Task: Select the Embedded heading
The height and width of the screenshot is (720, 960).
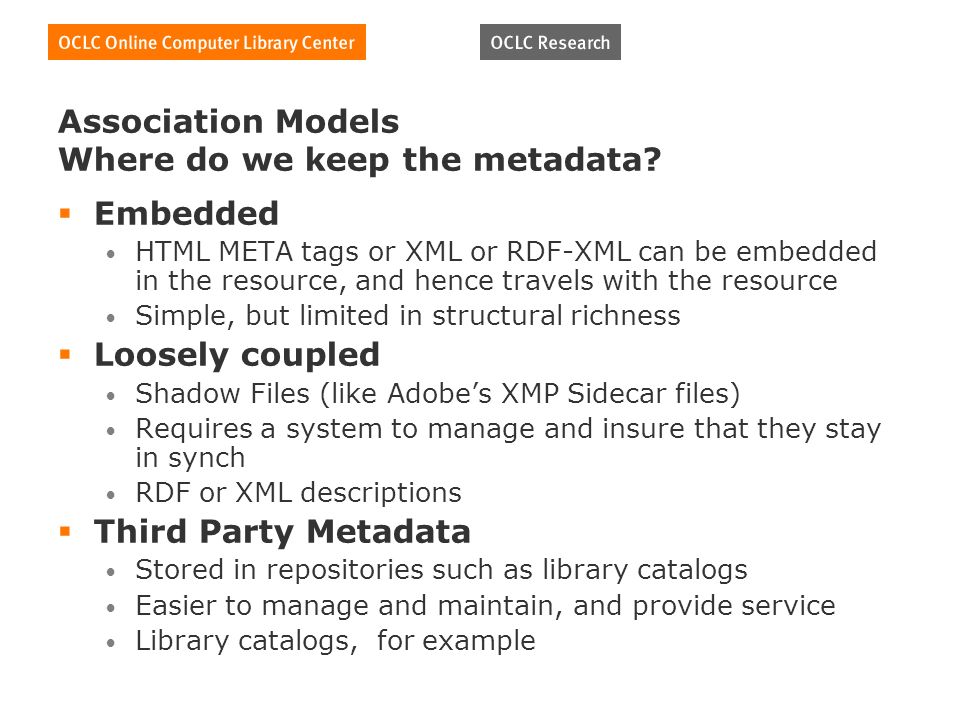Action: [x=187, y=214]
